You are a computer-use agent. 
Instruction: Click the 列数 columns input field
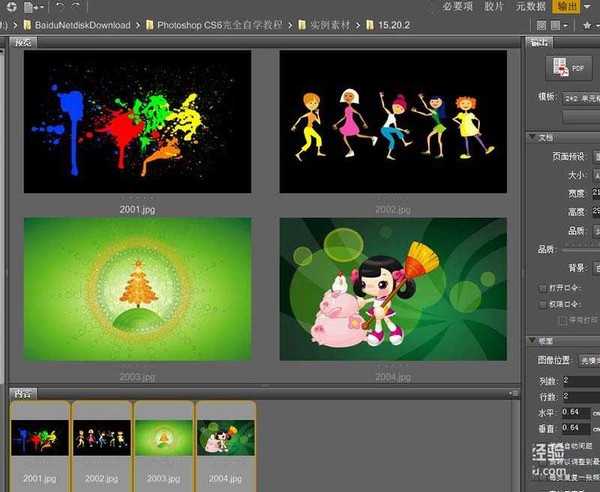pos(580,381)
